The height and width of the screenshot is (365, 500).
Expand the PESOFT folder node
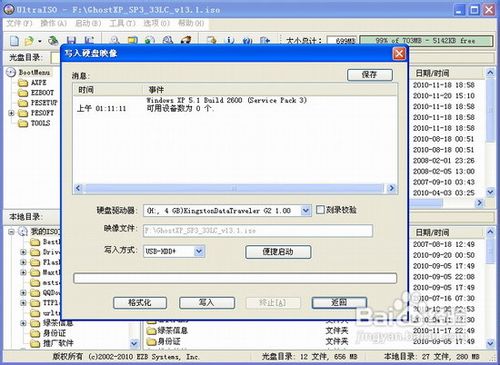[11, 113]
